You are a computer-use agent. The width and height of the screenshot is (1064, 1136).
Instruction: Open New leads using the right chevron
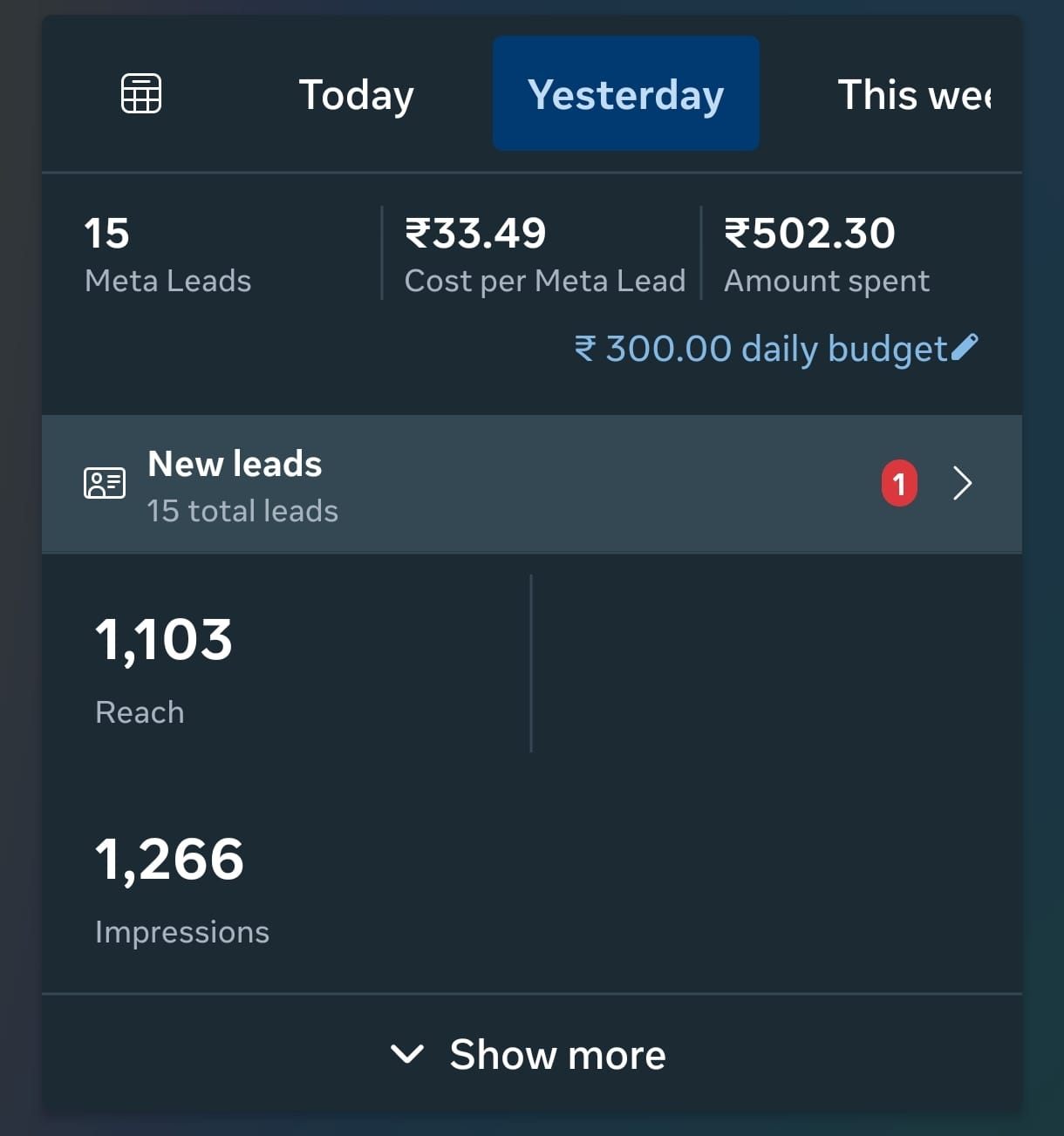click(x=962, y=483)
